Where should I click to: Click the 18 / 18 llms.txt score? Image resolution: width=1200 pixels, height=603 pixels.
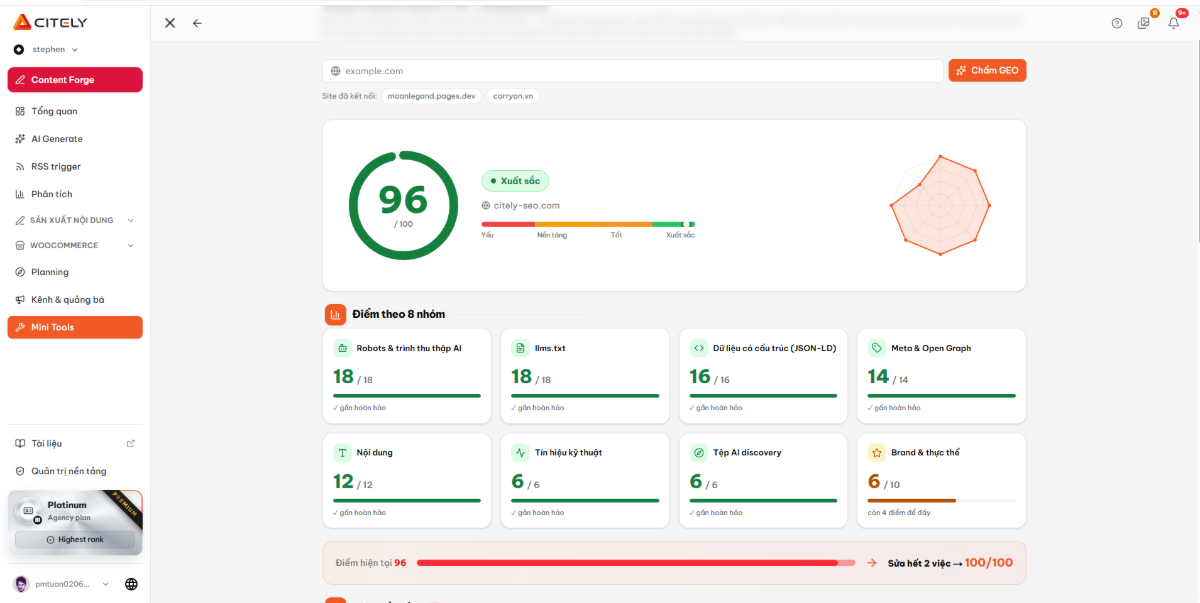tap(531, 377)
